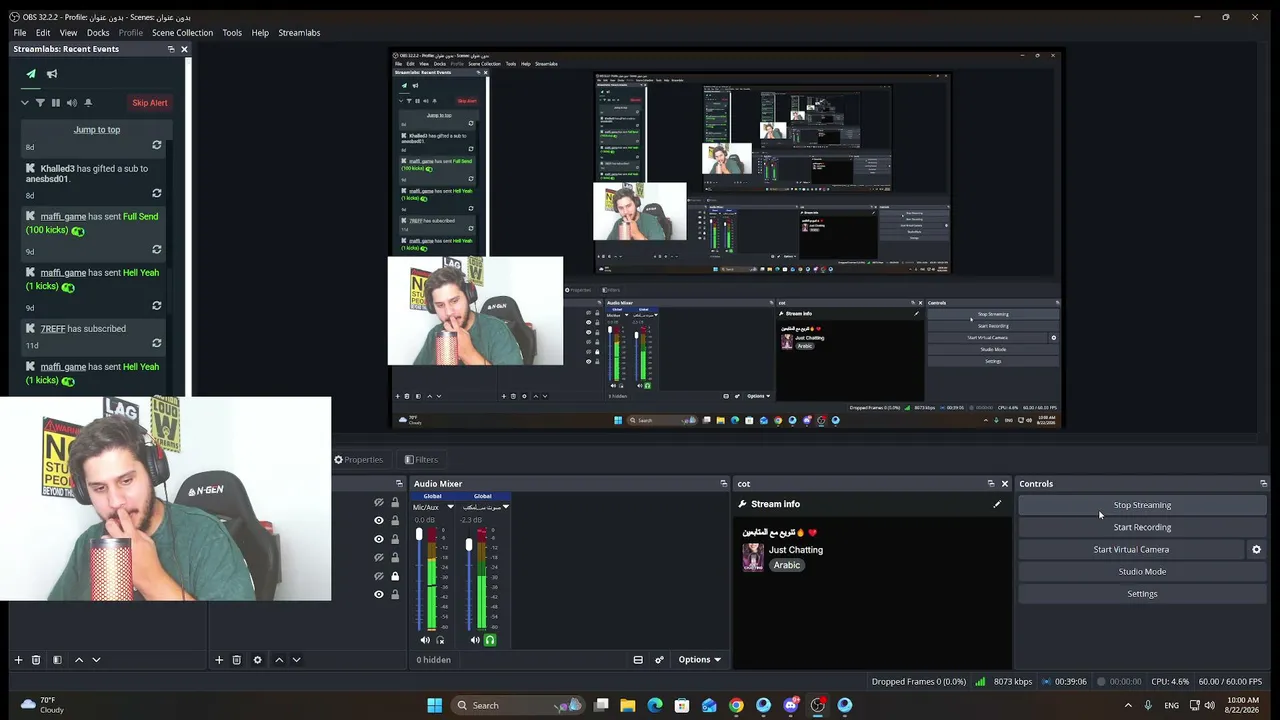Viewport: 1280px width, 720px height.
Task: Expand the Mic/Aux source dropdown arrow
Action: click(450, 507)
